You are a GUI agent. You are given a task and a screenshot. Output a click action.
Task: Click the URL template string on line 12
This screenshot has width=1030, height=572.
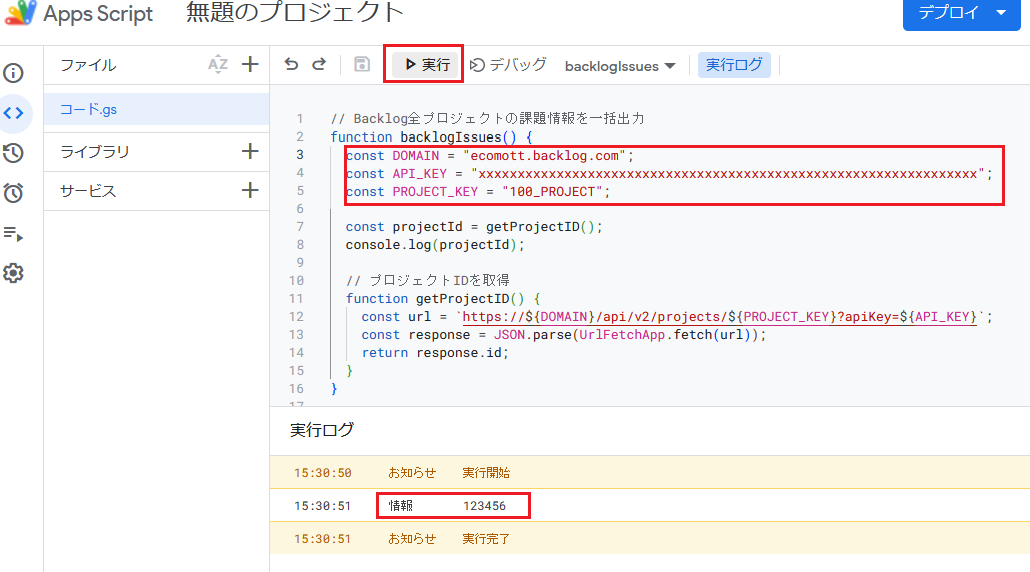click(723, 317)
